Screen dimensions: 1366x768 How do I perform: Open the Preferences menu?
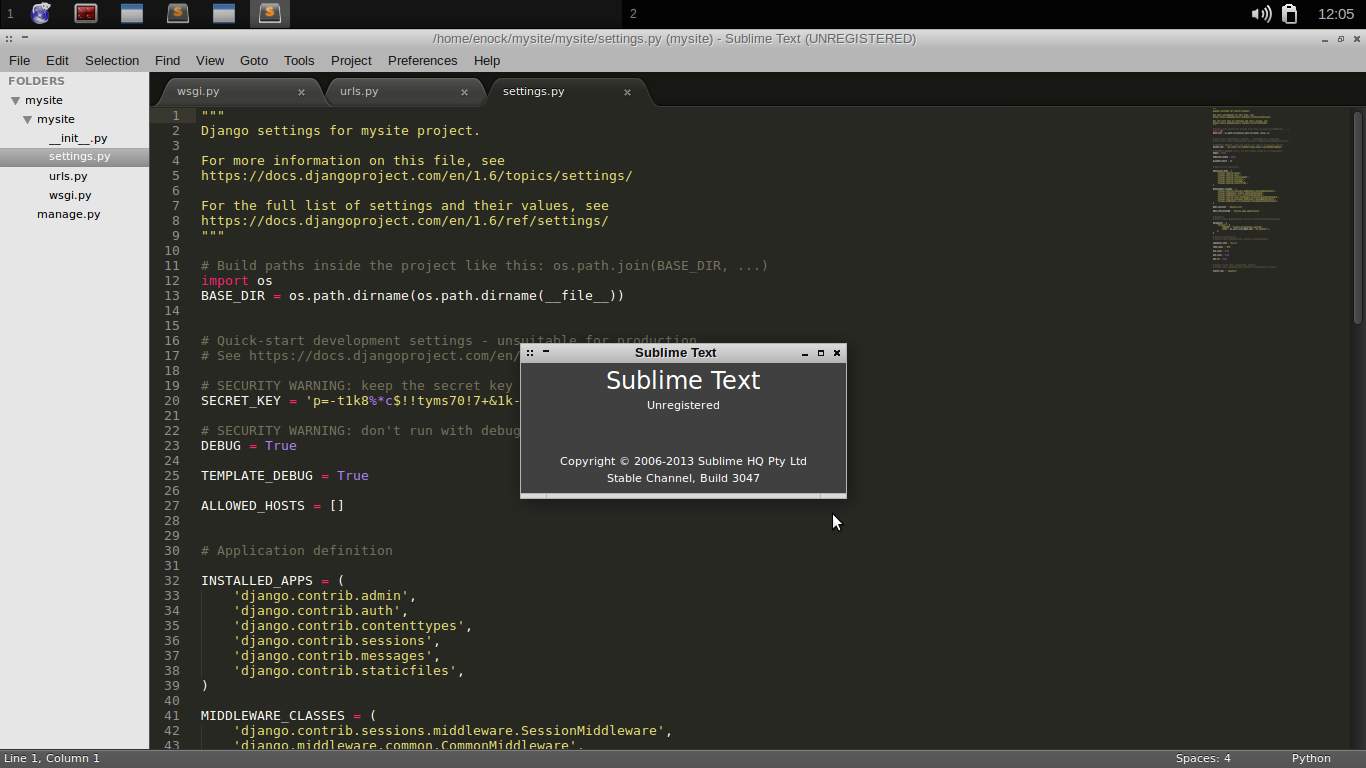pos(422,60)
